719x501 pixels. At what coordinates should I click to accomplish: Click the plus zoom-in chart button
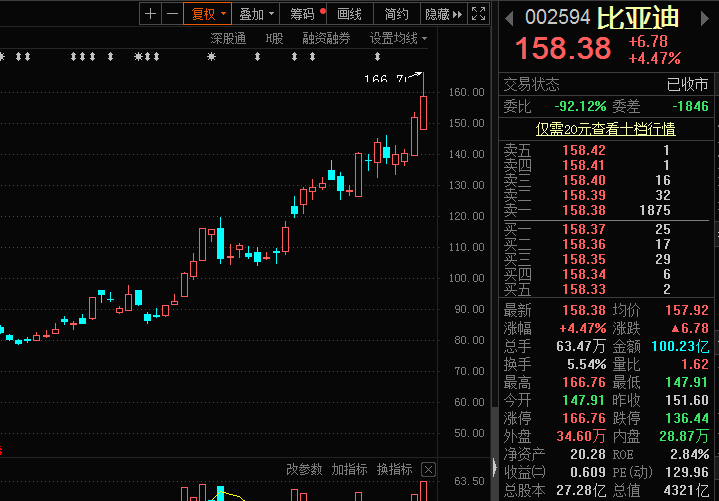coord(150,14)
